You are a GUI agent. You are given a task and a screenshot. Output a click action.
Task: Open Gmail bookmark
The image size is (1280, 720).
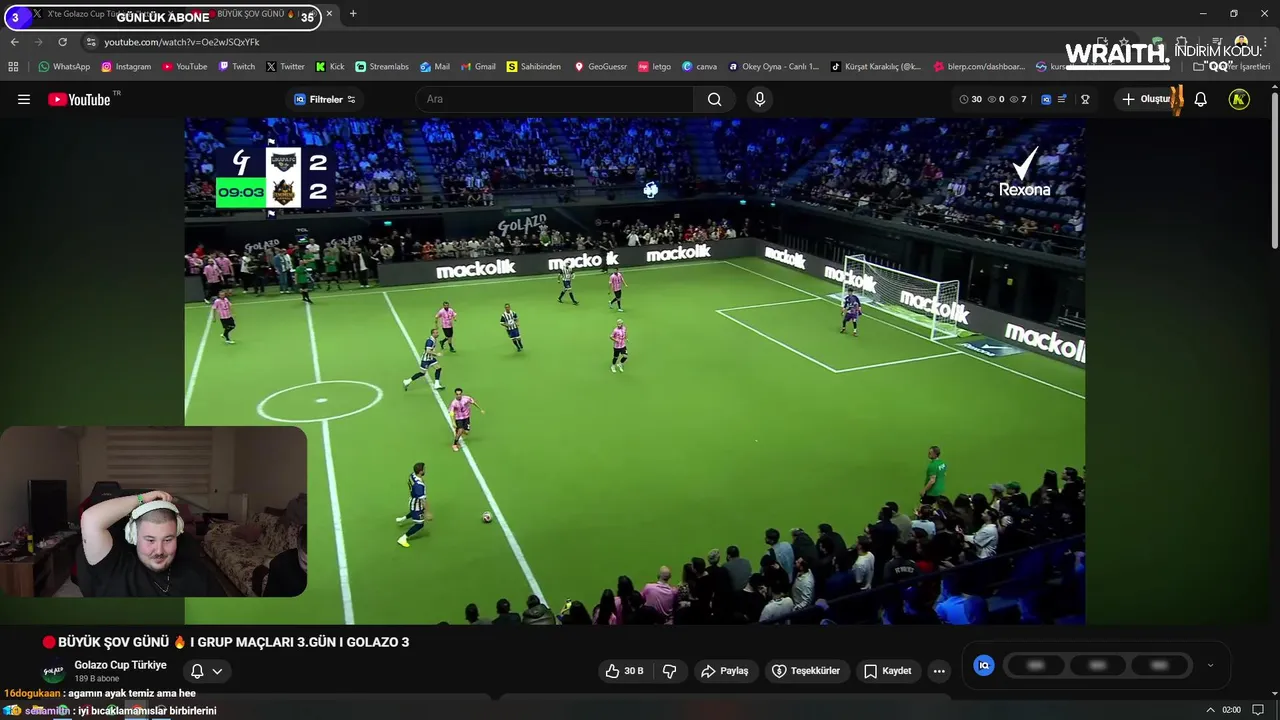pos(478,67)
